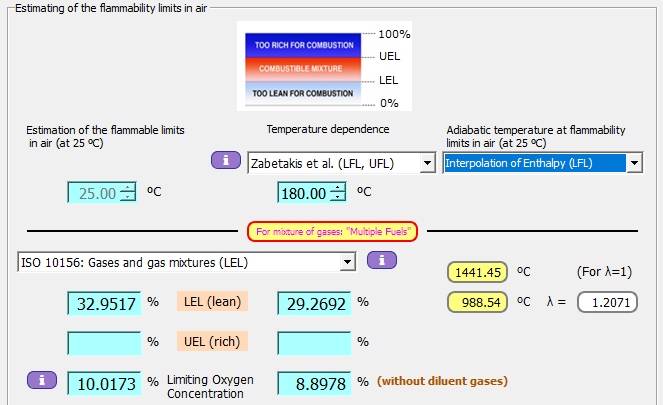This screenshot has width=663, height=405.
Task: Increase the 25.00 °C temperature spinner
Action: (x=127, y=188)
